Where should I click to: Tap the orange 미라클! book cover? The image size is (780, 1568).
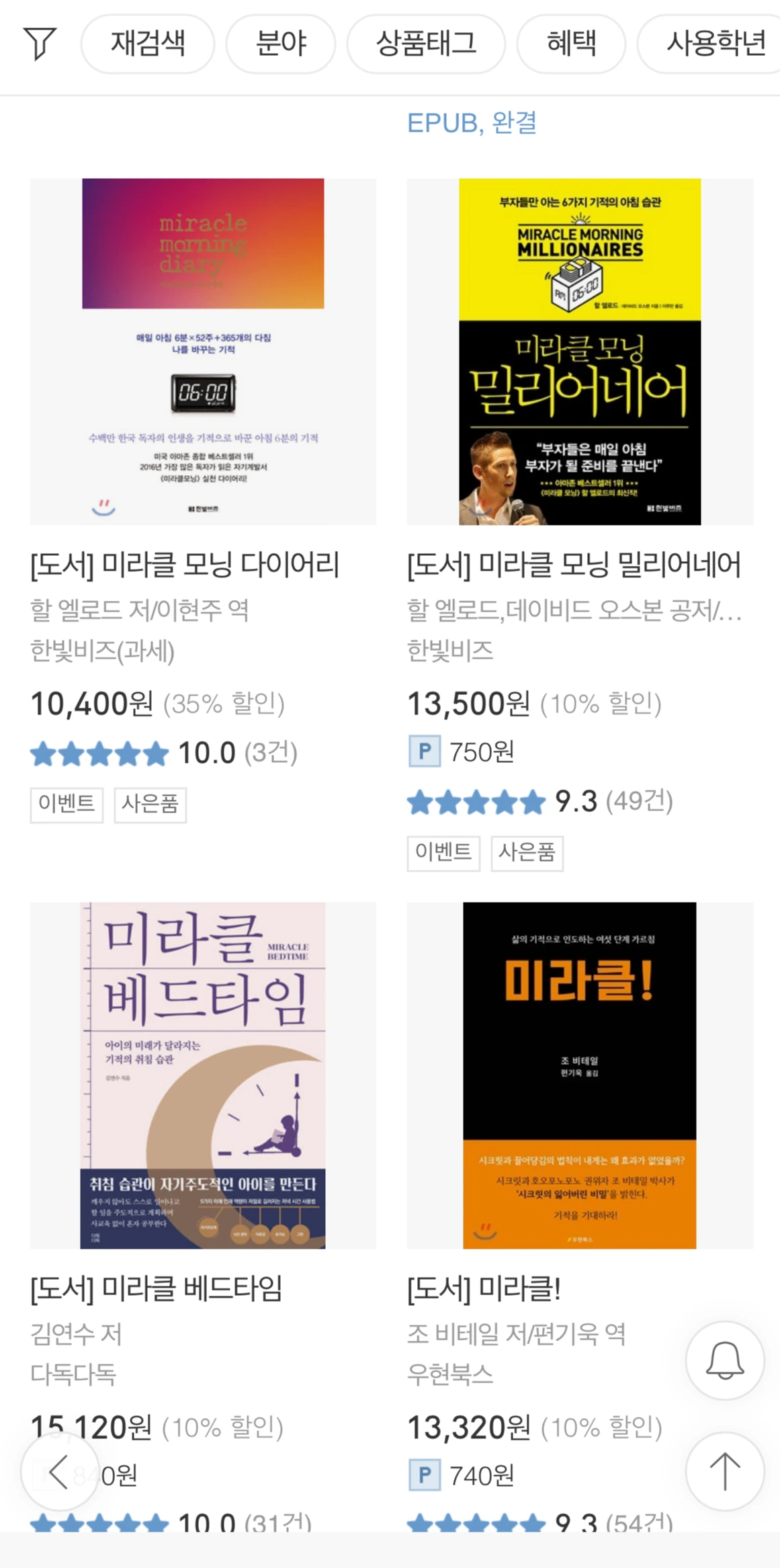pos(580,1075)
